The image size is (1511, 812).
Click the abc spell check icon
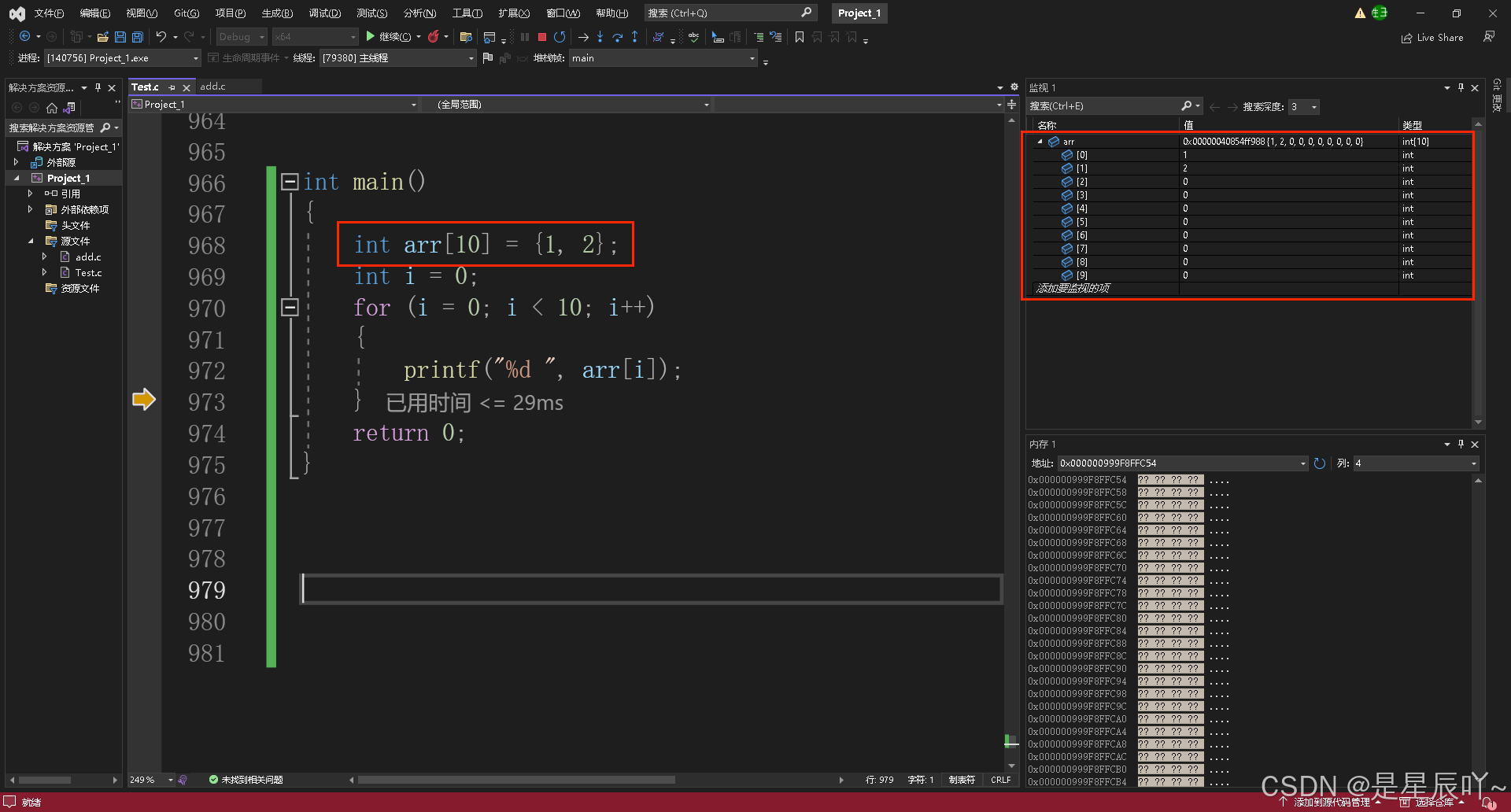tap(693, 36)
